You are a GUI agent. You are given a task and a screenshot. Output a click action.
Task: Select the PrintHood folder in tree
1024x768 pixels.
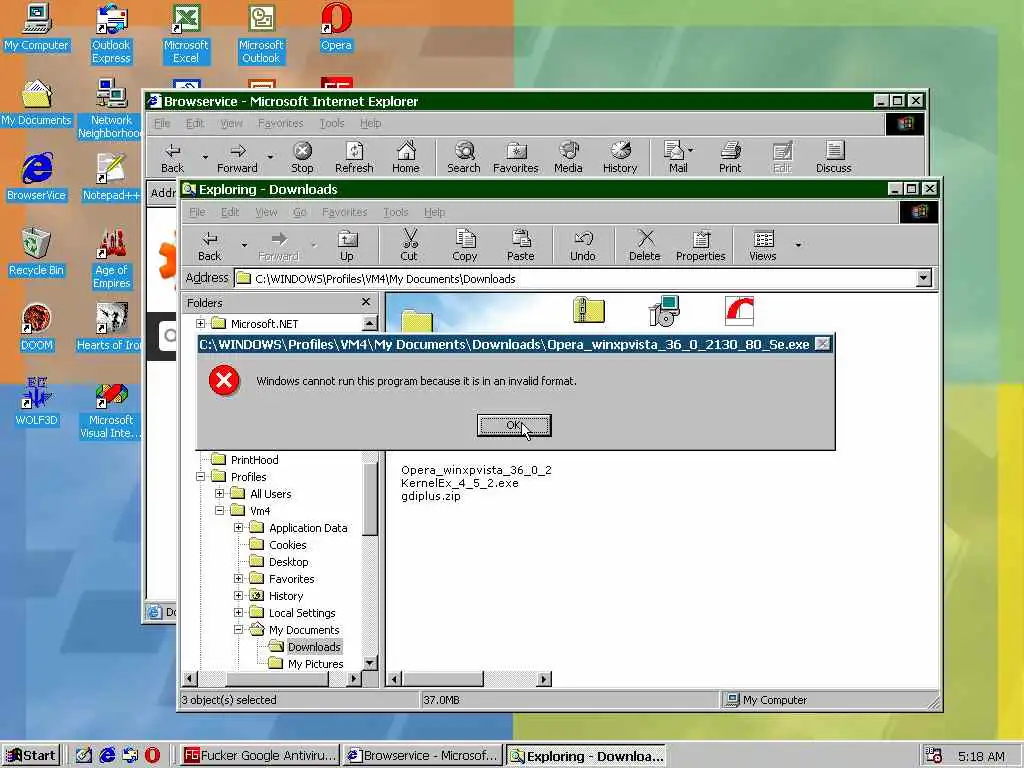pos(254,460)
